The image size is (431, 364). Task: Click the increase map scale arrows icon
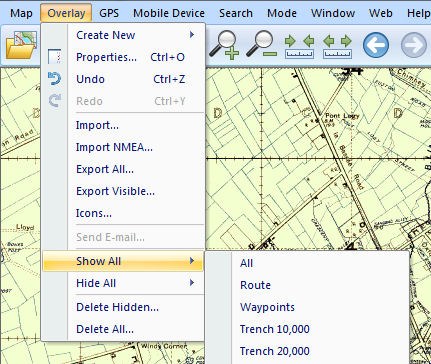pyautogui.click(x=337, y=47)
